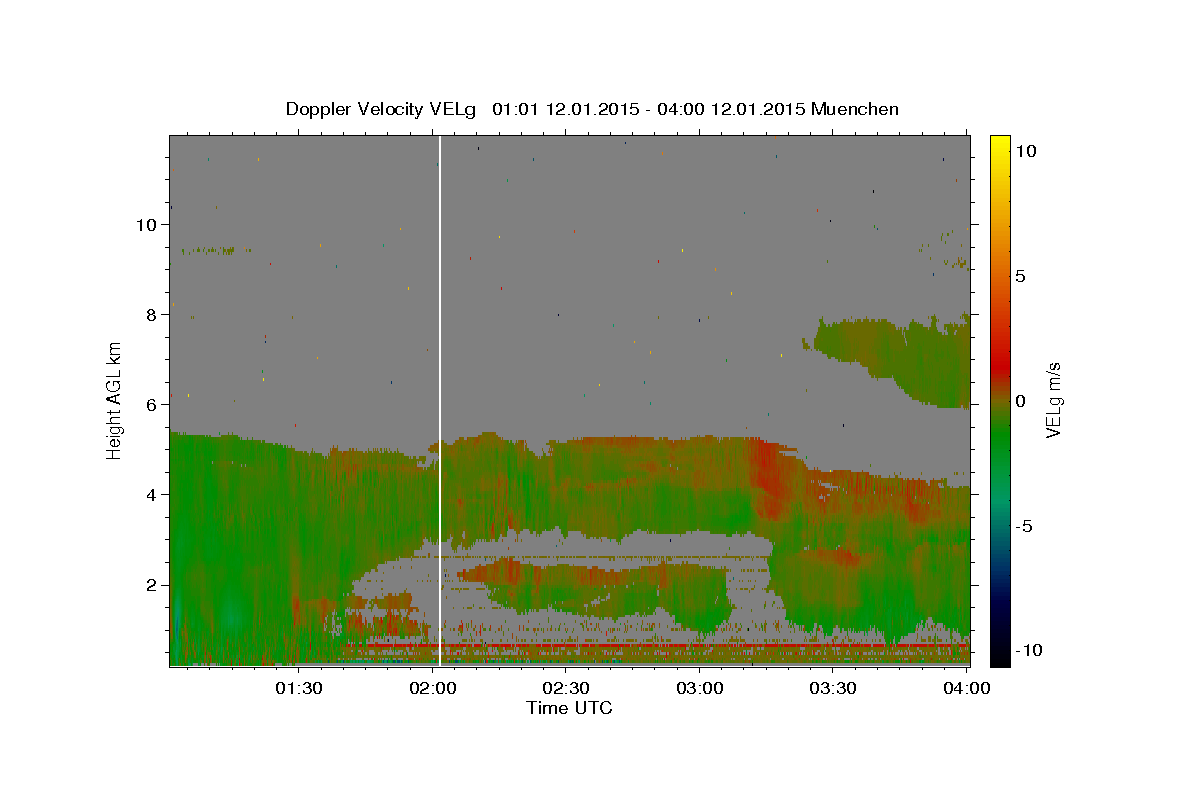Screen dimensions: 1200x800
Task: Click the colorbar tick label -5
Action: pos(1024,526)
